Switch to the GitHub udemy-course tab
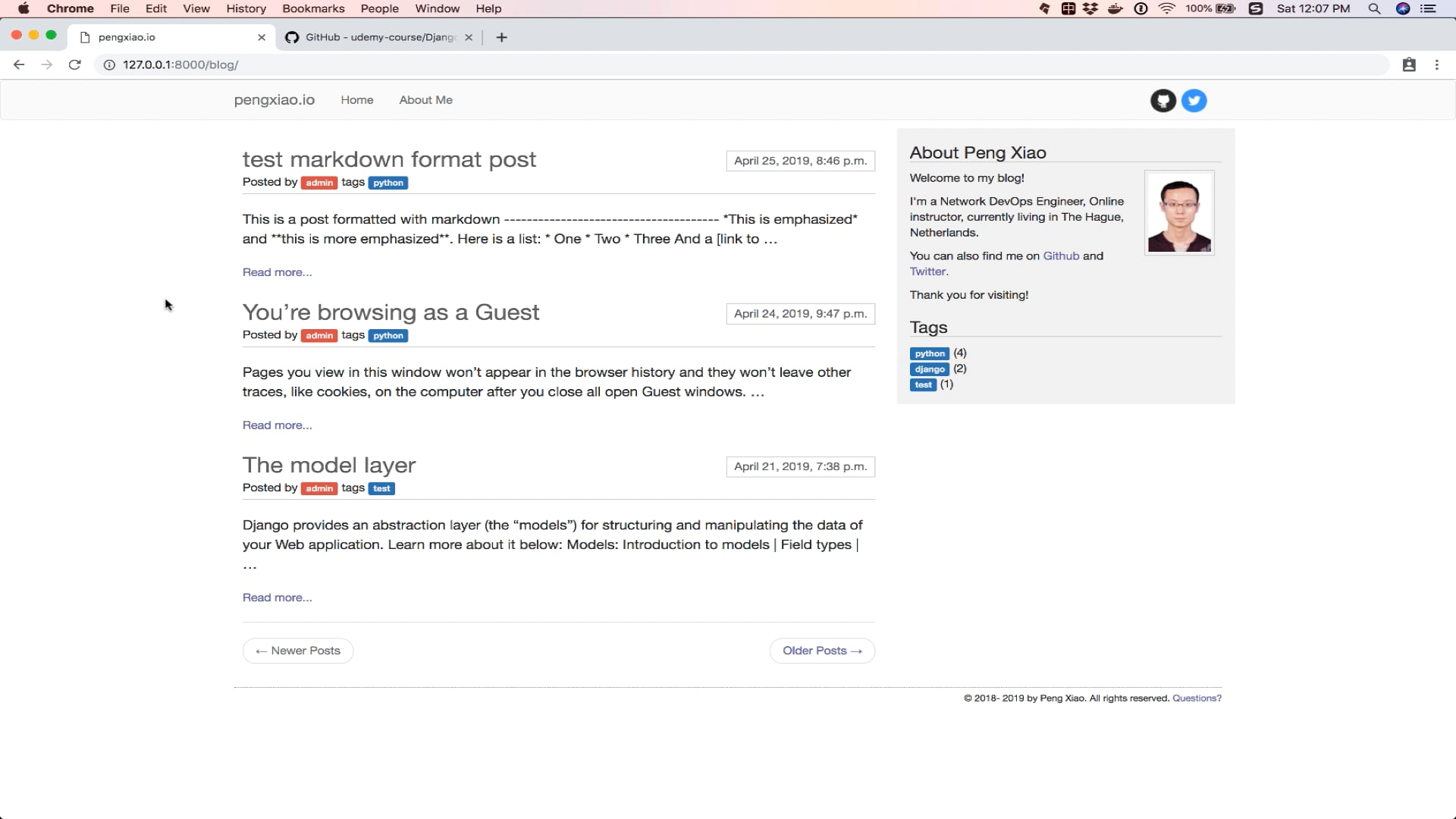Screen dimensions: 1456x819 click(x=379, y=37)
